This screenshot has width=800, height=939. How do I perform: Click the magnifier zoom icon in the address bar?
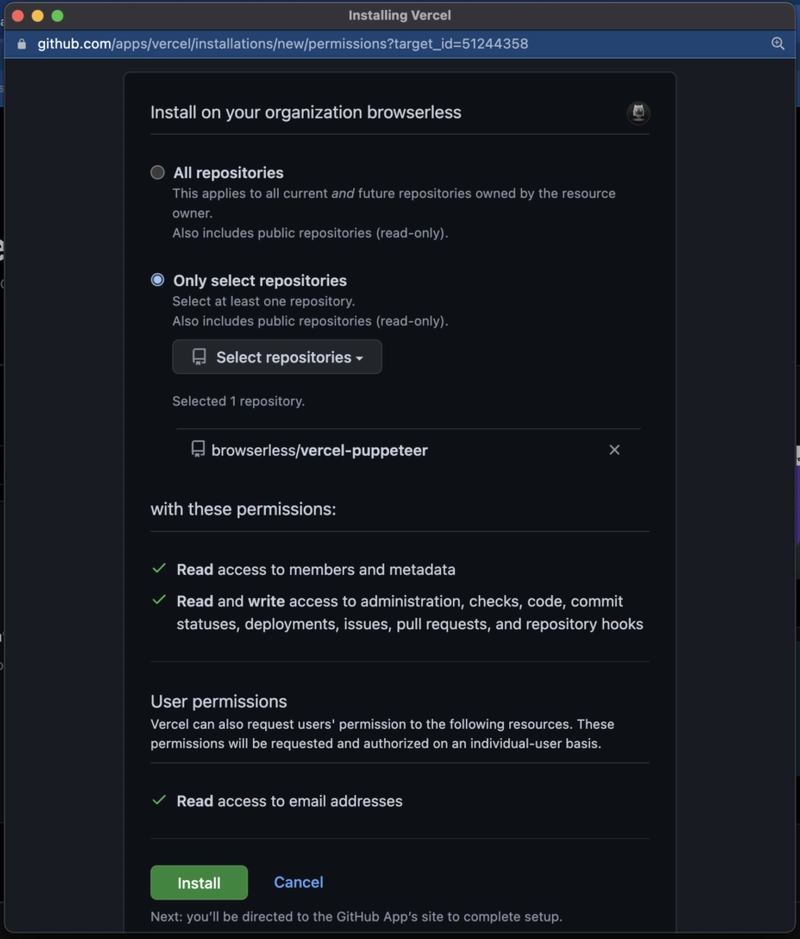pyautogui.click(x=778, y=44)
